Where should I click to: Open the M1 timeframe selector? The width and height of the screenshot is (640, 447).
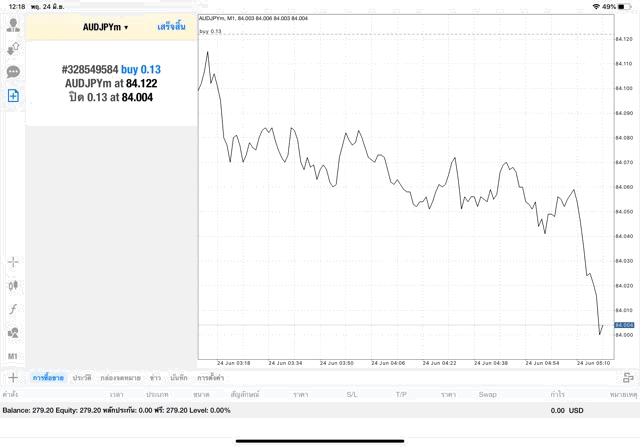tap(13, 355)
